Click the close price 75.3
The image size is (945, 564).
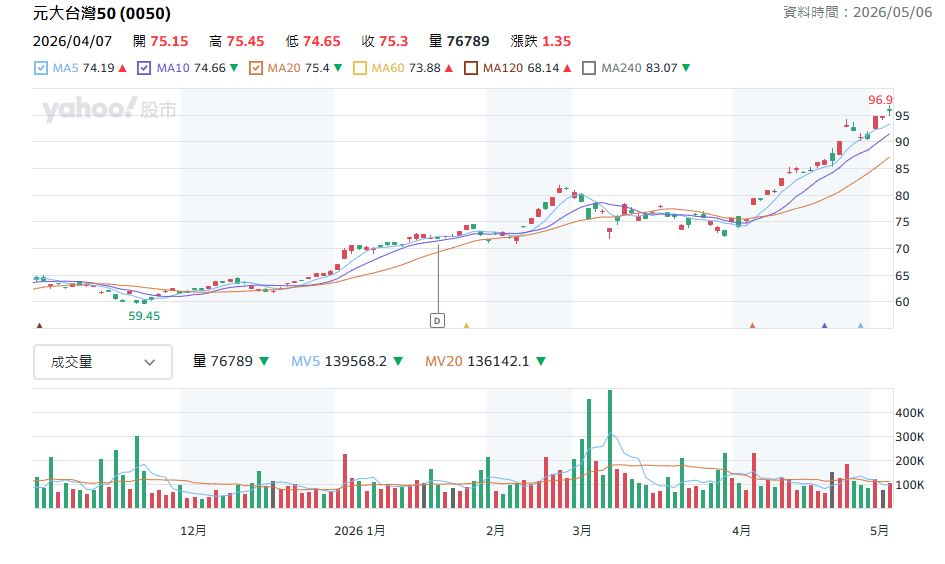click(x=394, y=42)
